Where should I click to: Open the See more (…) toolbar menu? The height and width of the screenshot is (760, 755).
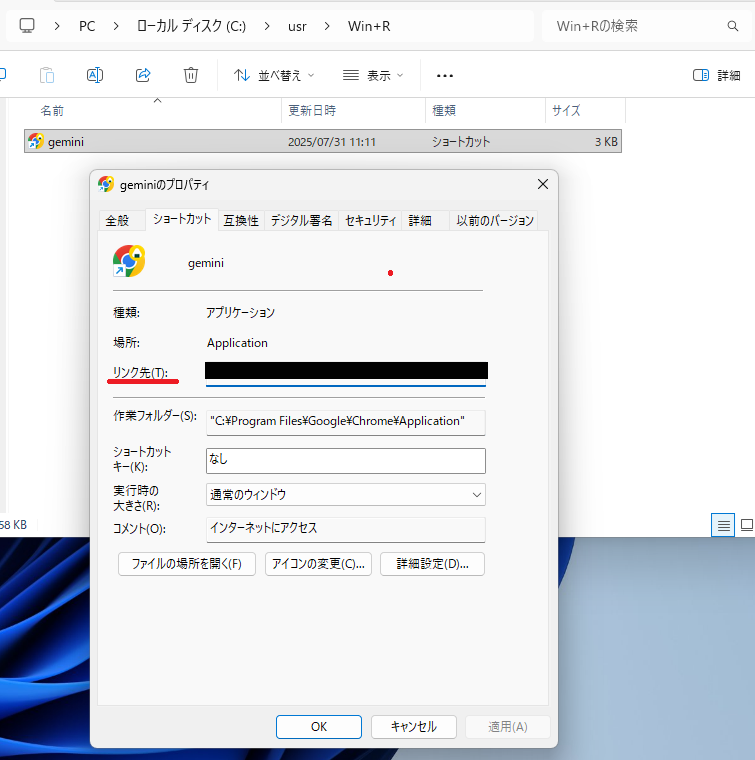tap(445, 75)
